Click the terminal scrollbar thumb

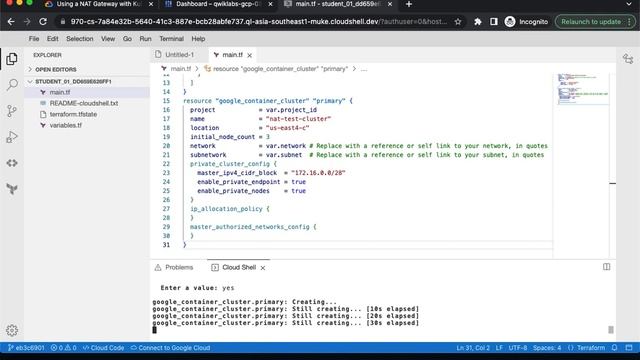(611, 330)
